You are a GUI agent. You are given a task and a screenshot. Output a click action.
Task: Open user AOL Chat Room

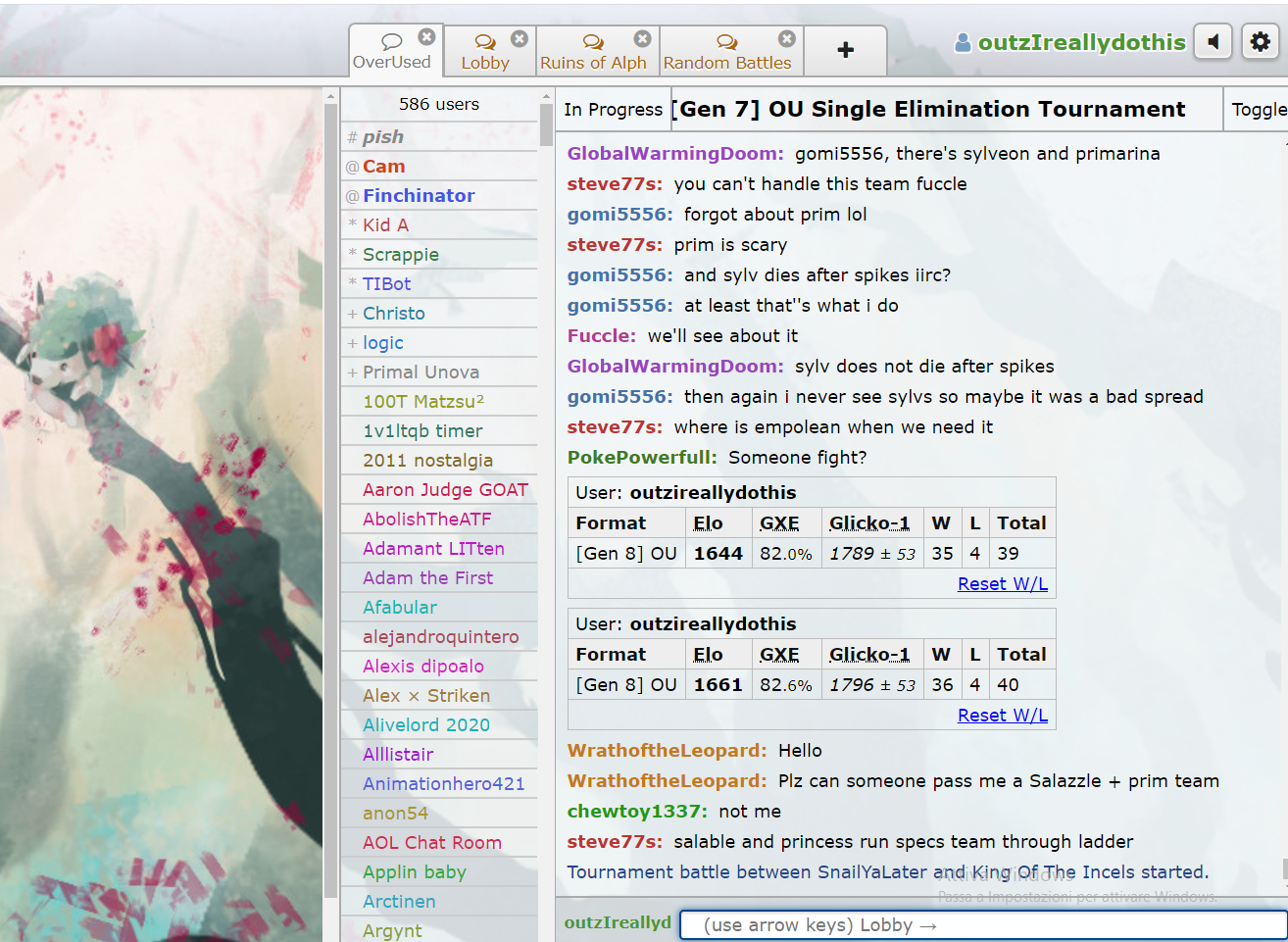coord(439,842)
